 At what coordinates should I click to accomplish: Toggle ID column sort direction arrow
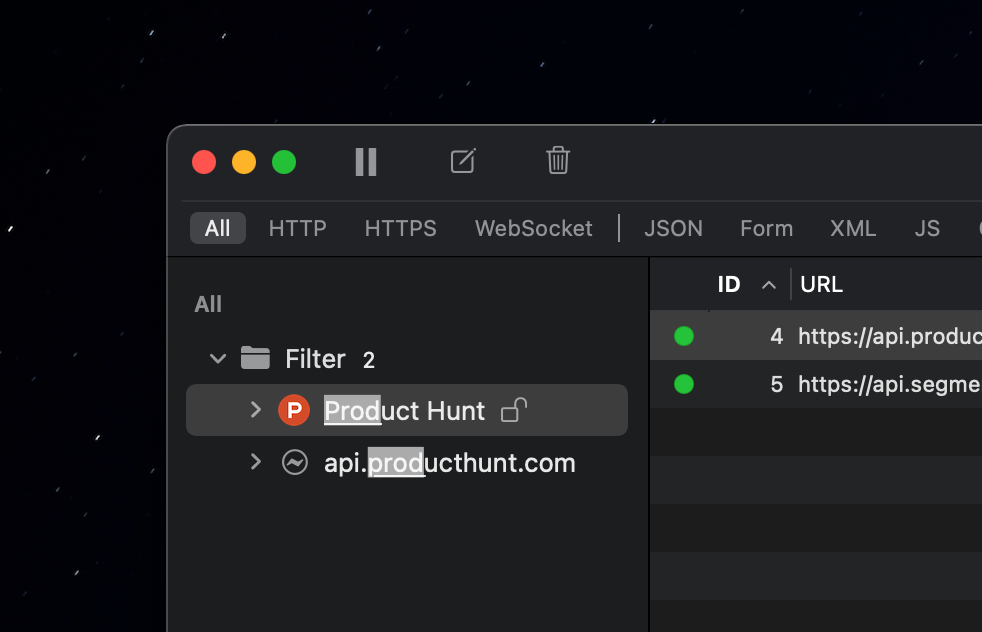[769, 285]
